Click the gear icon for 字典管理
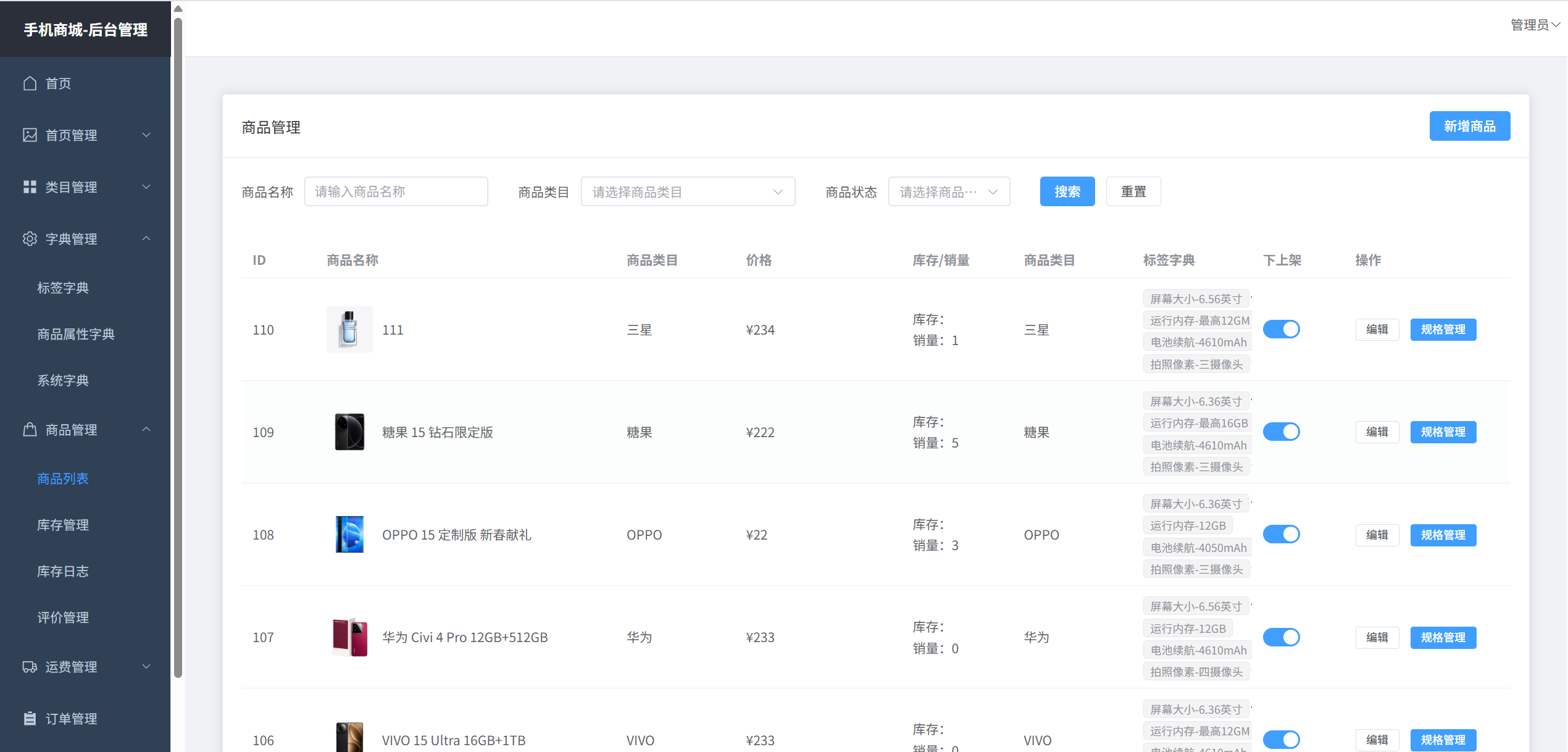Image resolution: width=1568 pixels, height=752 pixels. (30, 239)
